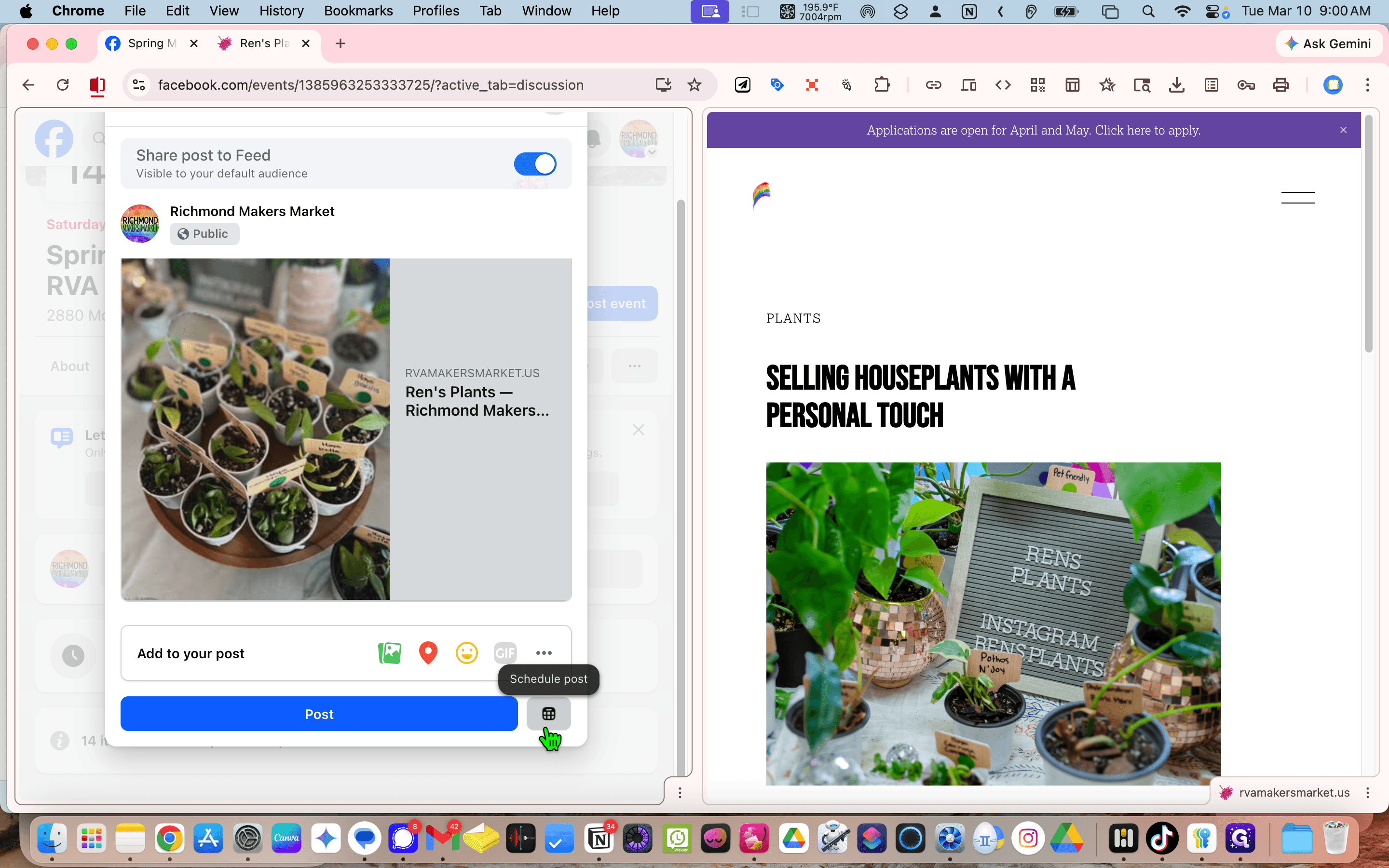This screenshot has width=1389, height=868.
Task: Add photo/video to your post
Action: [x=390, y=653]
